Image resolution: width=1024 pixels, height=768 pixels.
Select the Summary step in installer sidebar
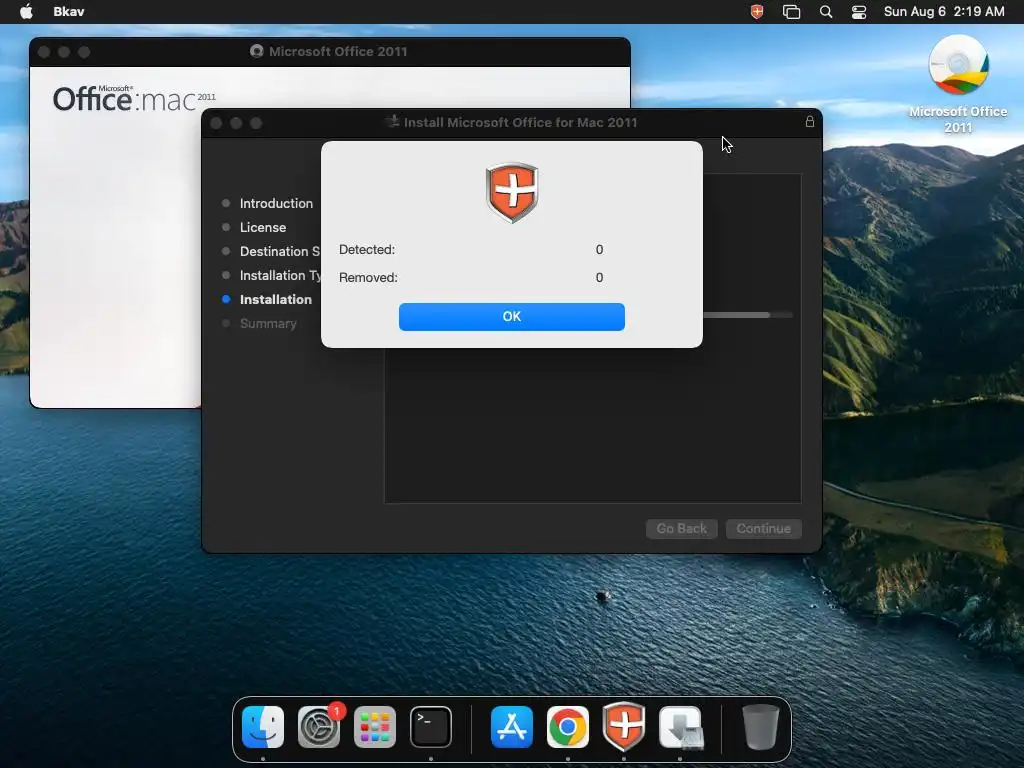(x=268, y=324)
